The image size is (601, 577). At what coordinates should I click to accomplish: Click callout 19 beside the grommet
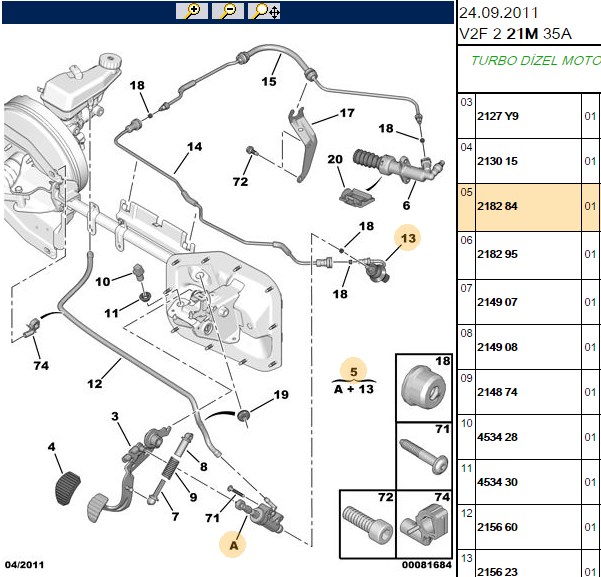click(x=281, y=395)
